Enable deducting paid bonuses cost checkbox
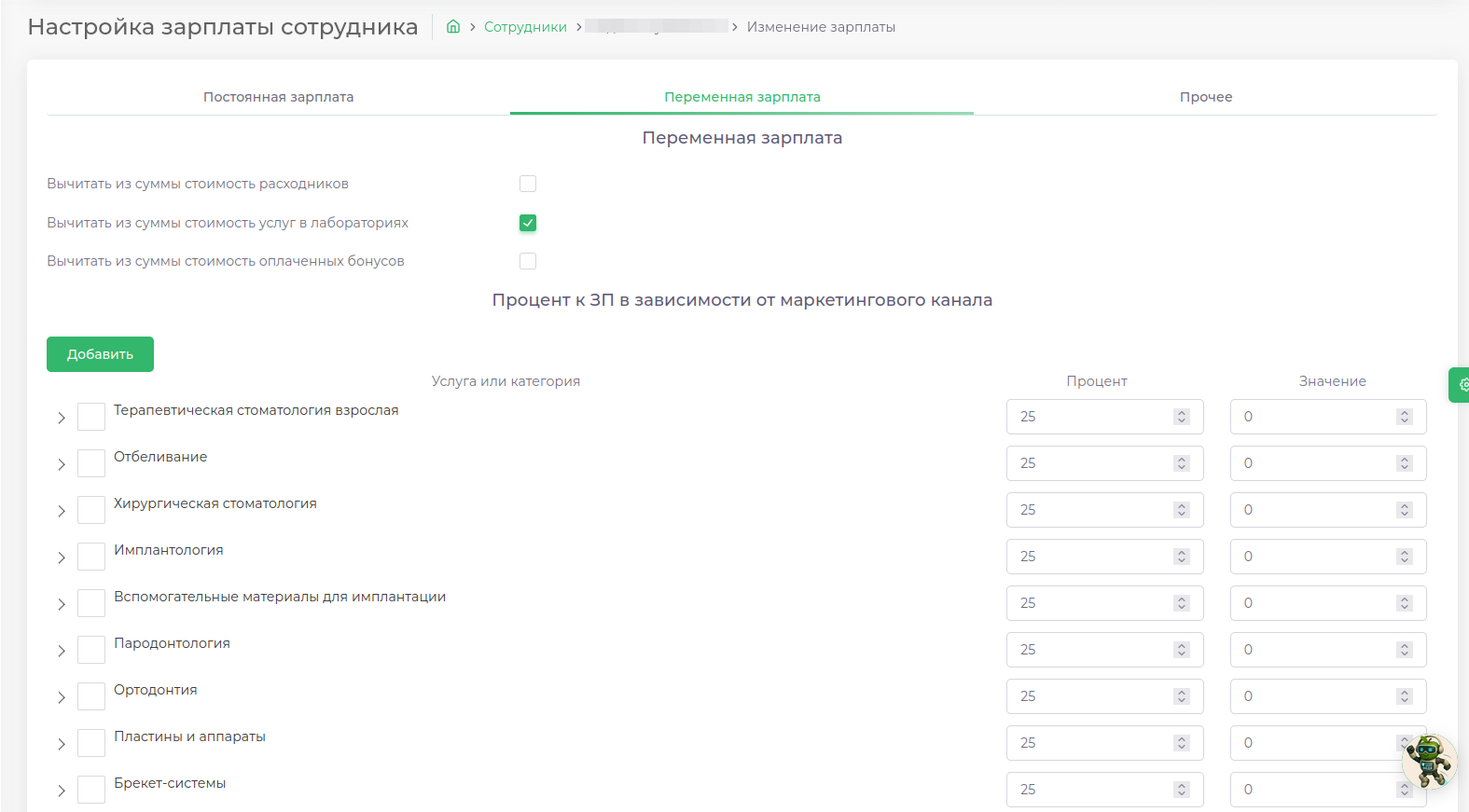The height and width of the screenshot is (812, 1469). pyautogui.click(x=528, y=261)
